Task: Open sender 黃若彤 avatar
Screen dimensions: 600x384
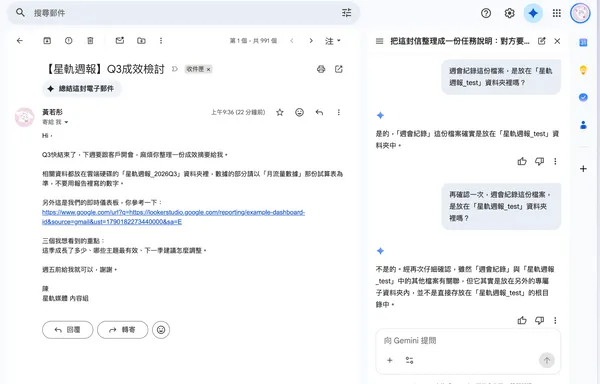Action: coord(24,117)
